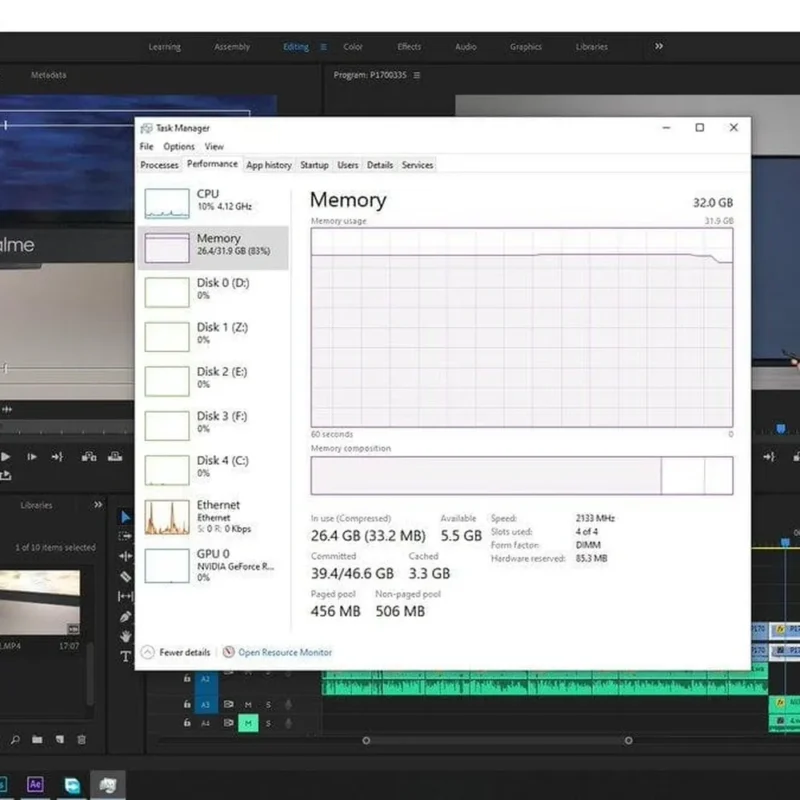800x800 pixels.
Task: Collapse Task Manager with Fewer details
Action: pos(176,652)
